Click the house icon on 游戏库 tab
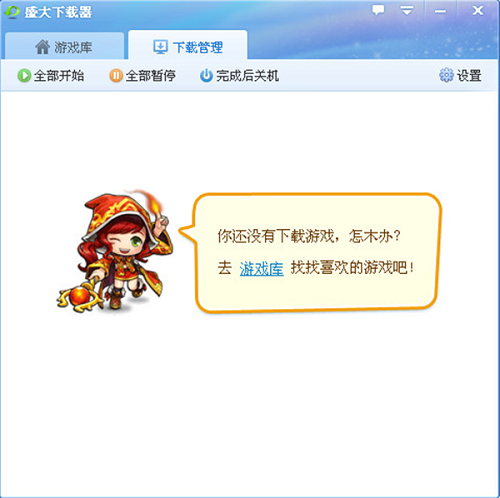This screenshot has width=500, height=498. [43, 47]
